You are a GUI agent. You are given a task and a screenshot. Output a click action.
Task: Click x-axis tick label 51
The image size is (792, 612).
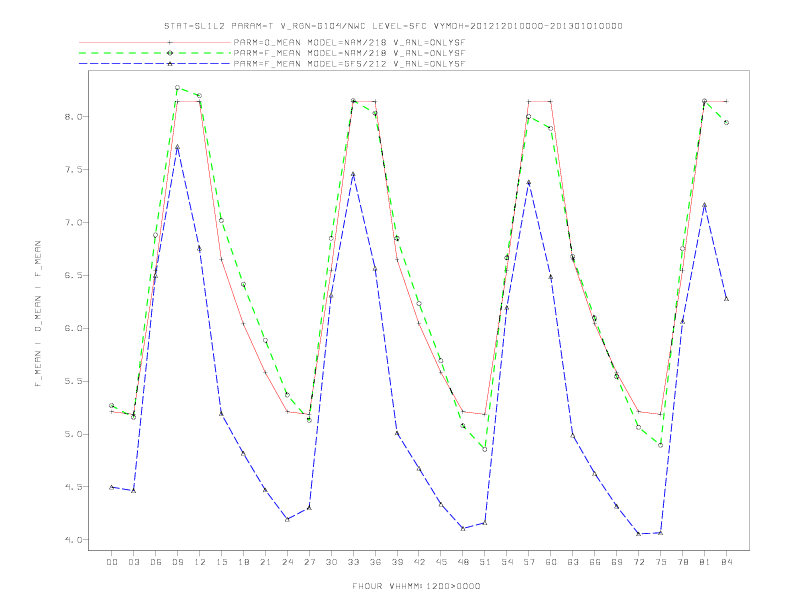[485, 562]
